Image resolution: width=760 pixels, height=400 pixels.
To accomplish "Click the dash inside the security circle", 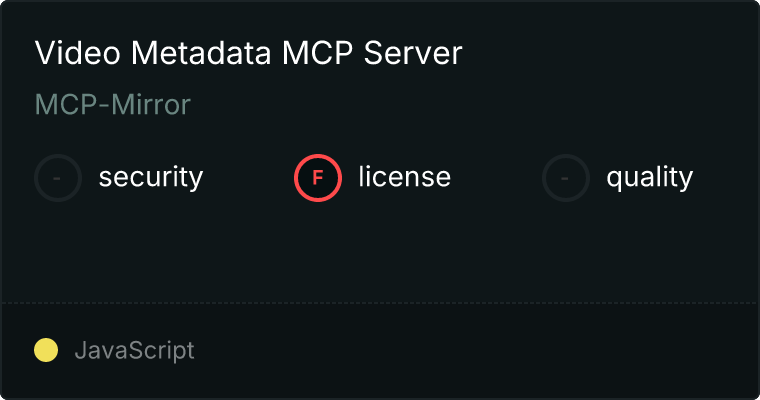I will point(58,178).
